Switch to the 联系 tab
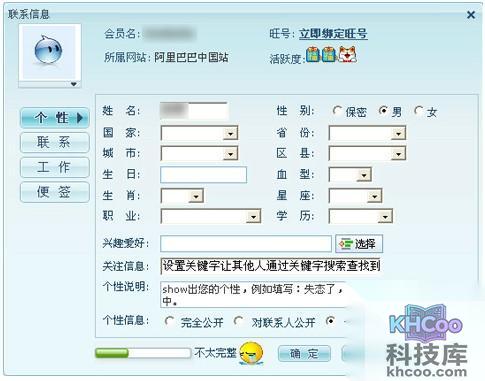Viewport: 485px width, 381px height. [x=55, y=143]
